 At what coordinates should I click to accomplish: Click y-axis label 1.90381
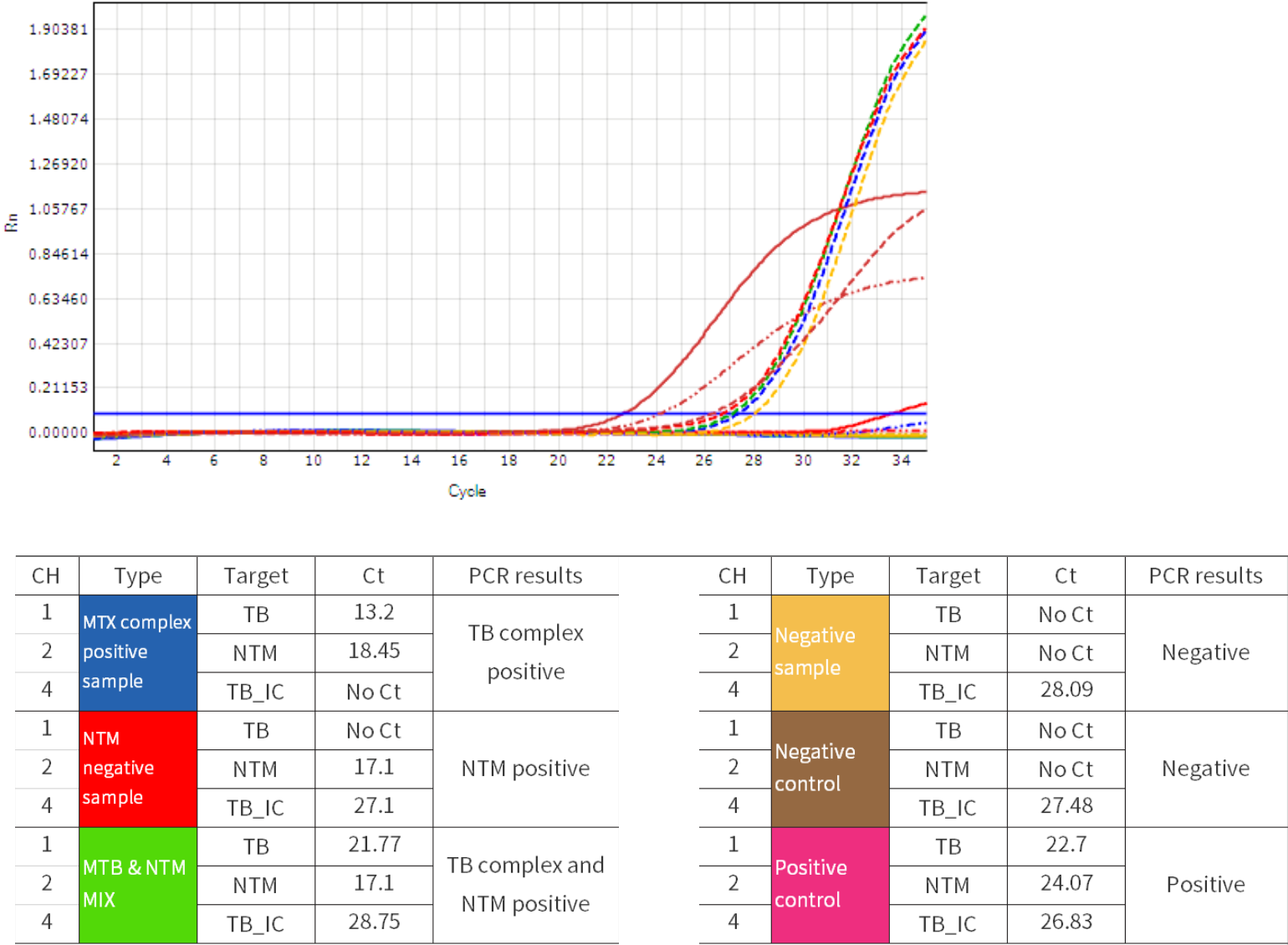pyautogui.click(x=58, y=29)
